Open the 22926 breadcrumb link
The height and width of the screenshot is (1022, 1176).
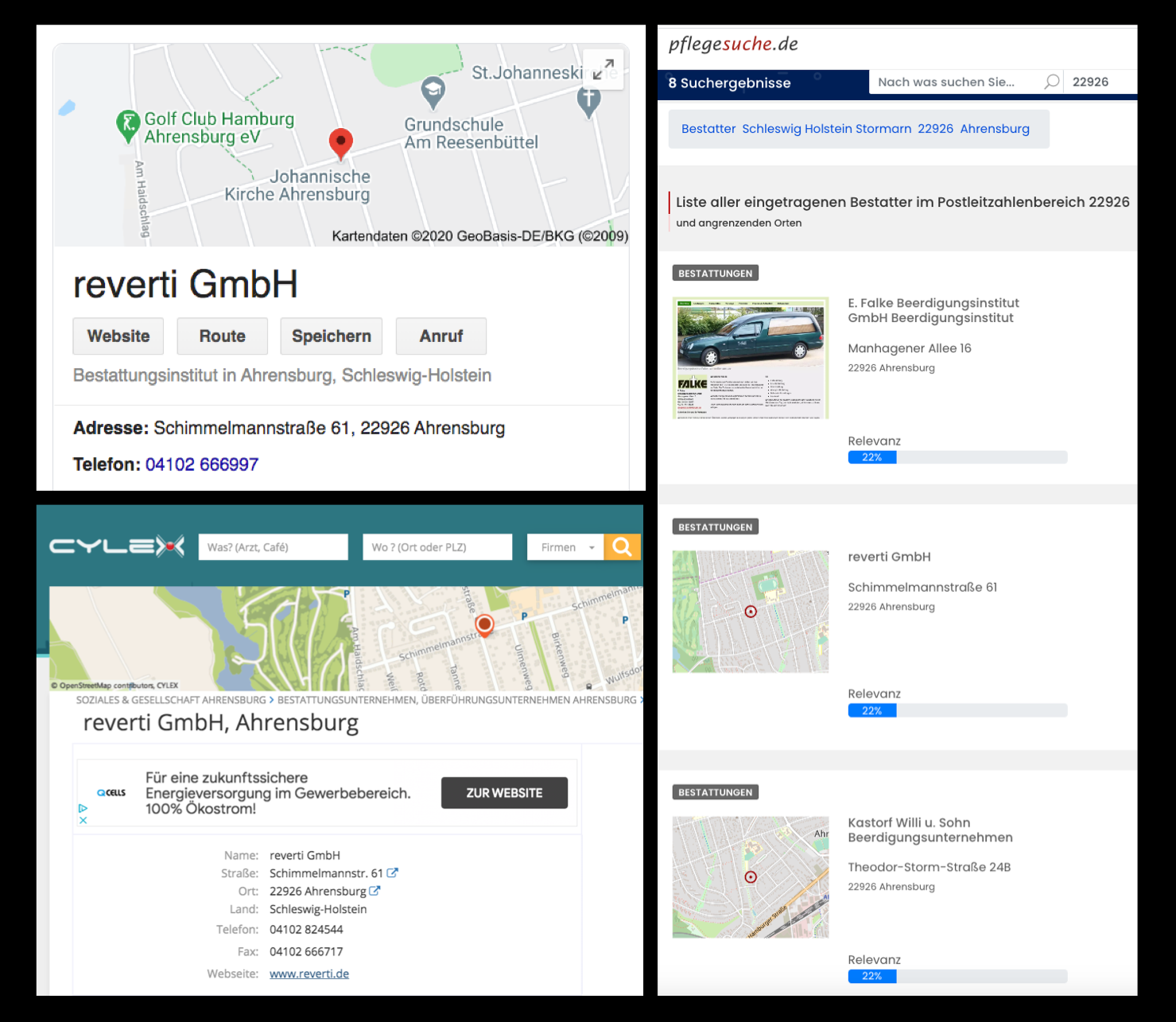[x=935, y=129]
